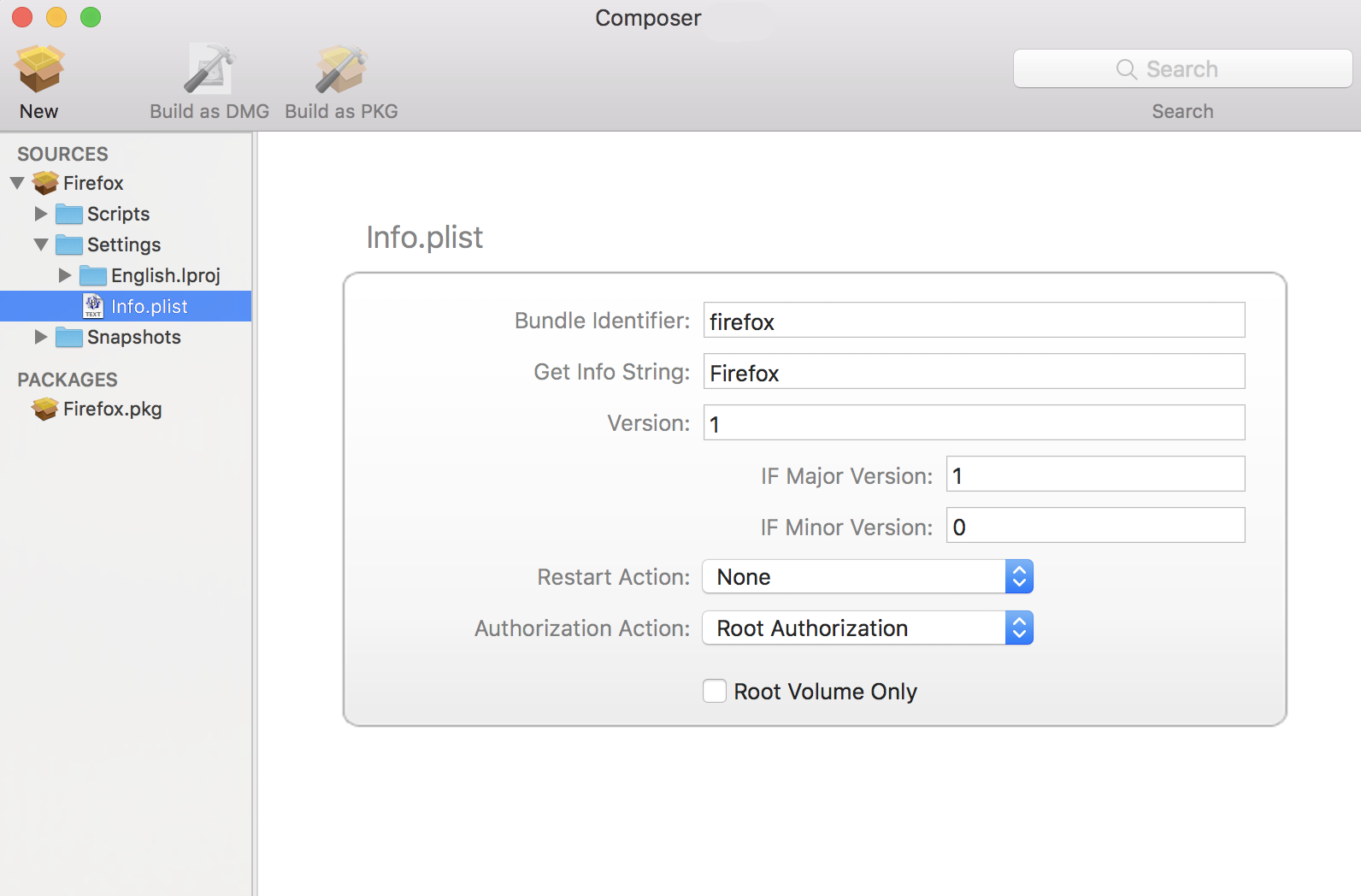This screenshot has width=1361, height=896.
Task: Click the green fullscreen window button
Action: [x=91, y=17]
